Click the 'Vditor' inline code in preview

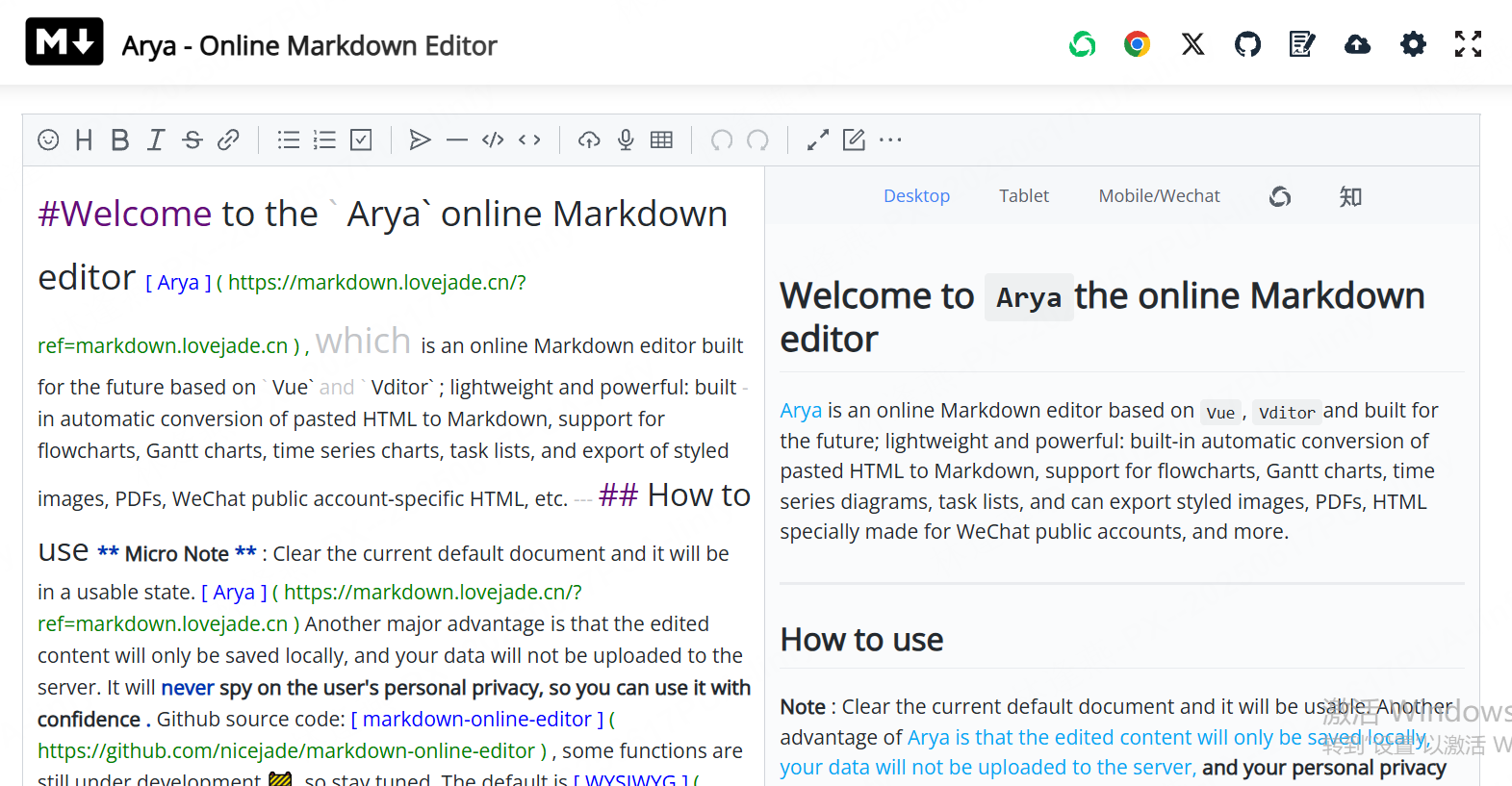point(1287,413)
